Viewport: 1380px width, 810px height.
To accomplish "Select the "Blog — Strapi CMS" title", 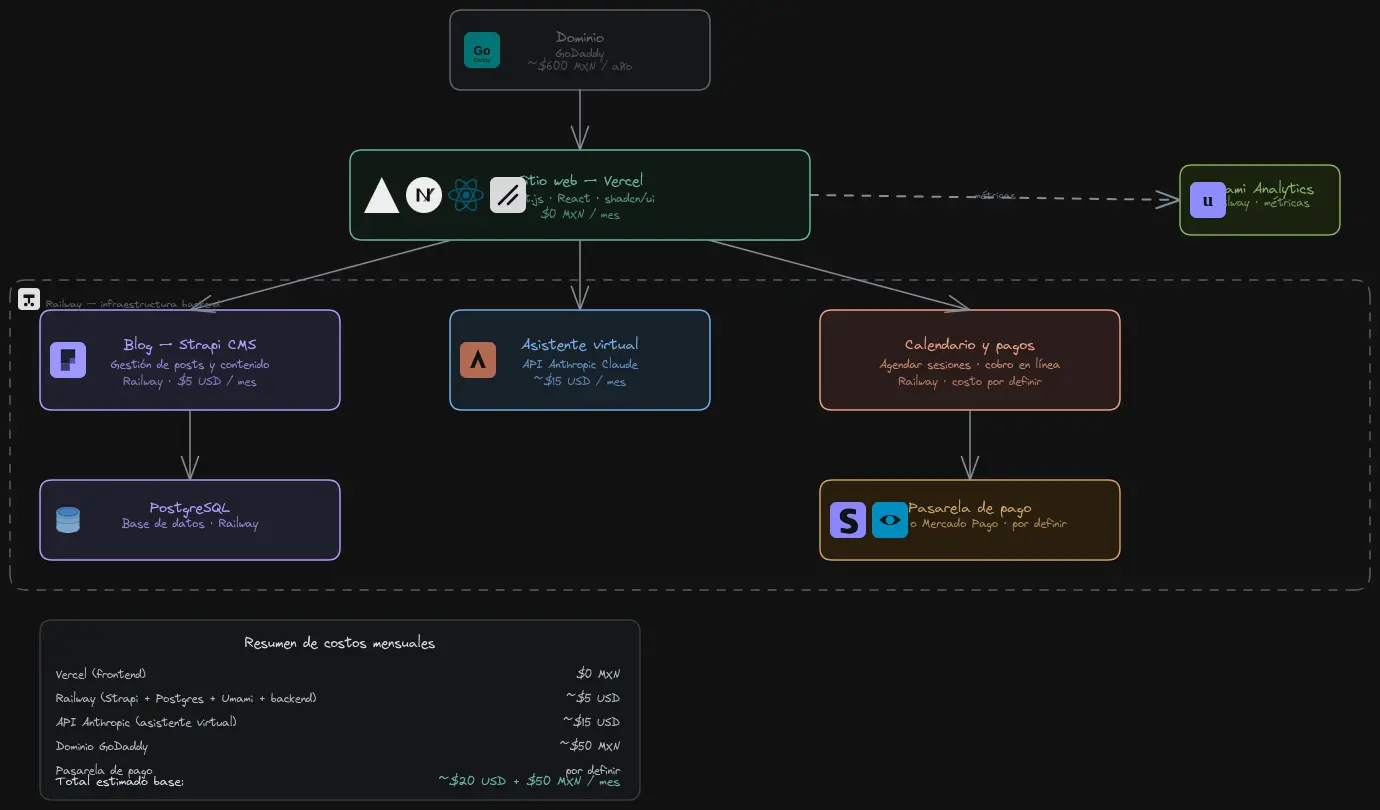I will pyautogui.click(x=190, y=345).
